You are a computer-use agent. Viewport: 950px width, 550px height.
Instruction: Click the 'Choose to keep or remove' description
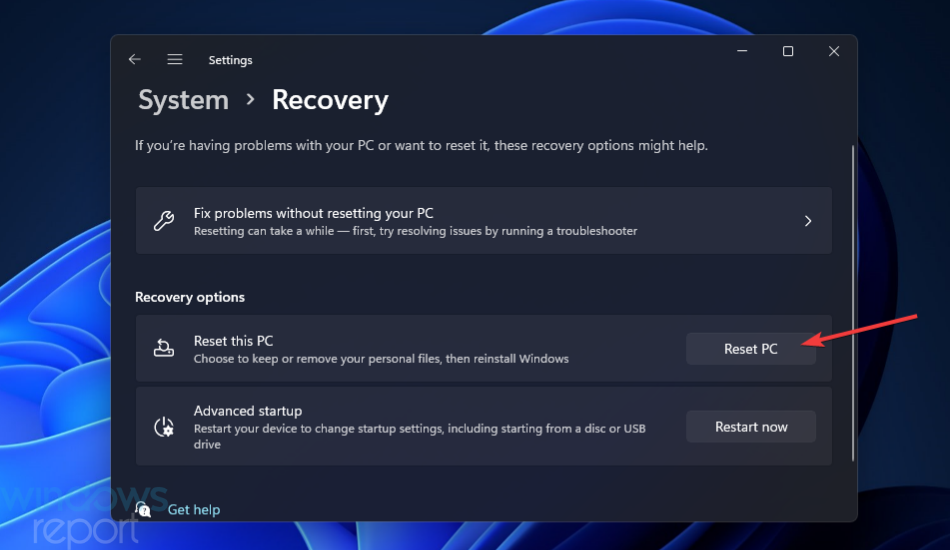tap(381, 359)
